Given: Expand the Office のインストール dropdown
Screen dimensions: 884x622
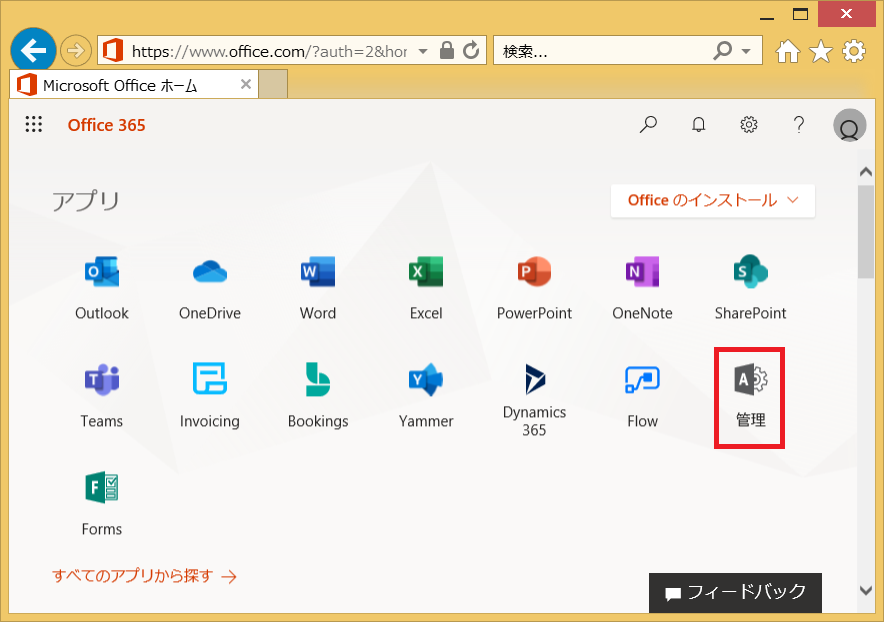Looking at the screenshot, I should click(713, 200).
